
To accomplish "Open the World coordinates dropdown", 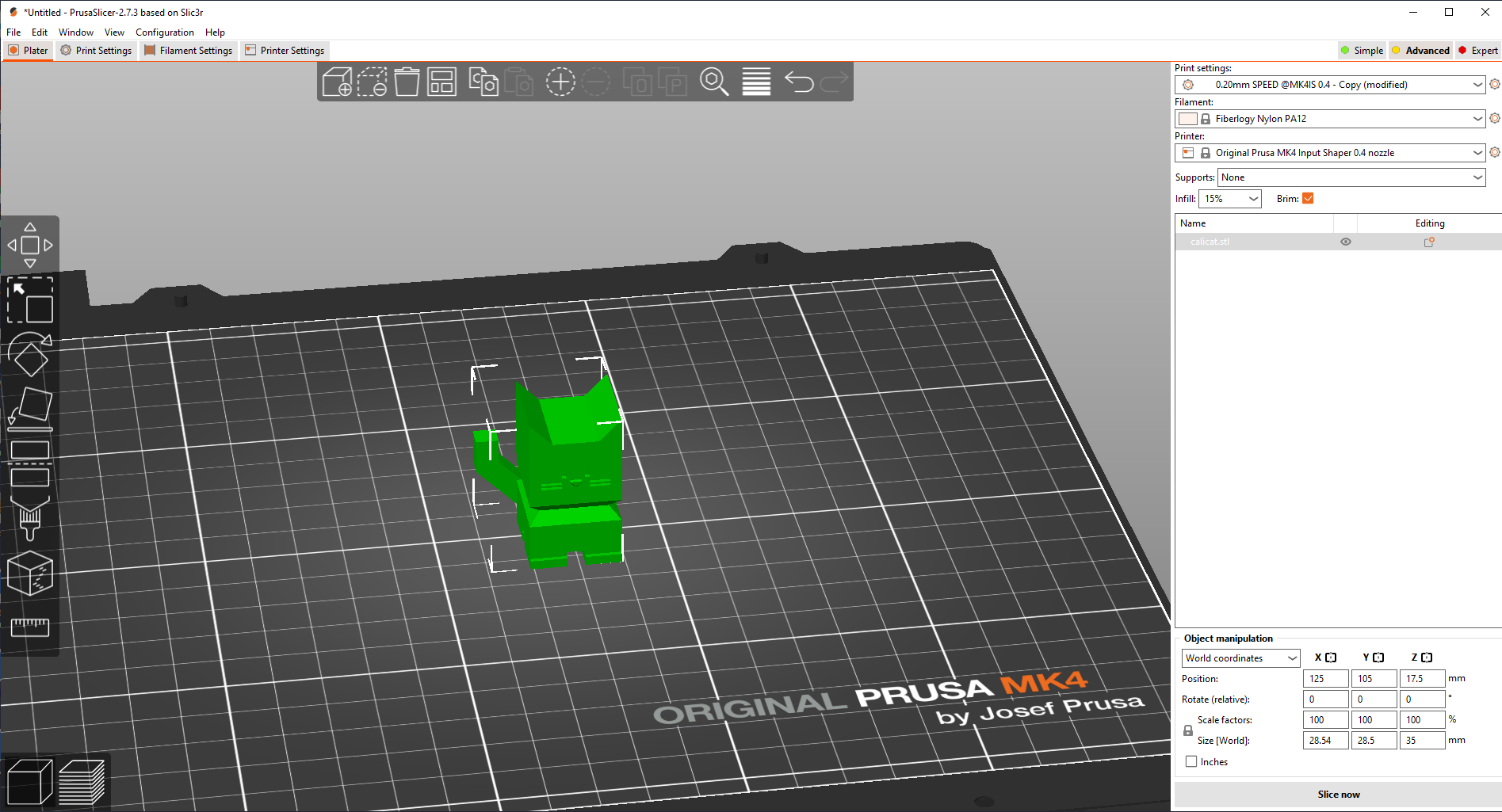I will pos(1240,658).
